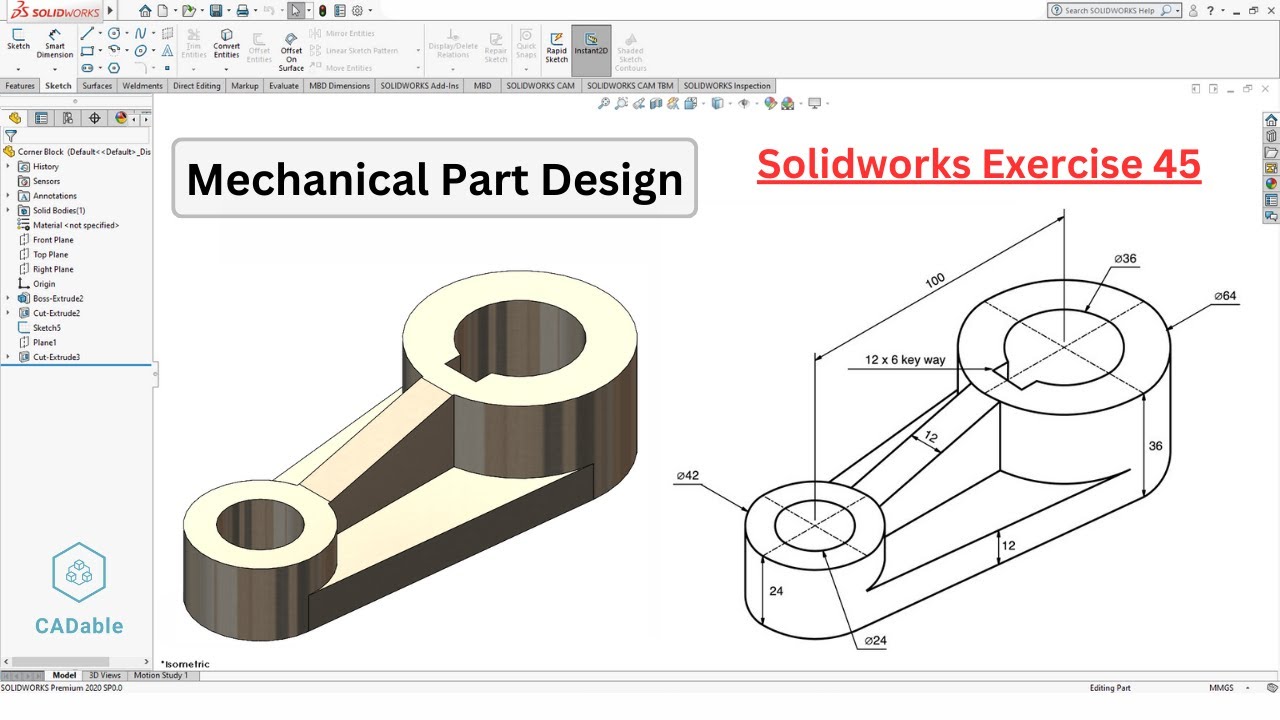Click the Edit Appearance icon in view toolbar

pyautogui.click(x=770, y=103)
